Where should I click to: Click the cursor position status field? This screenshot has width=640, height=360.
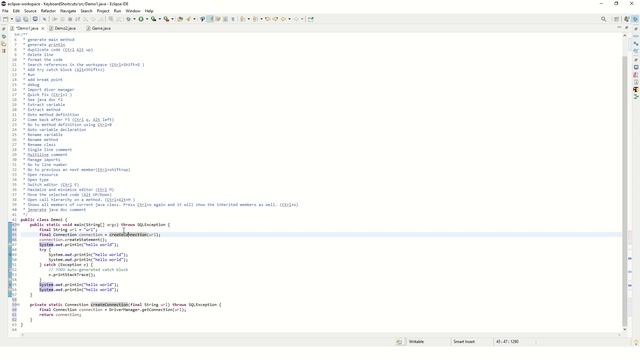point(507,342)
